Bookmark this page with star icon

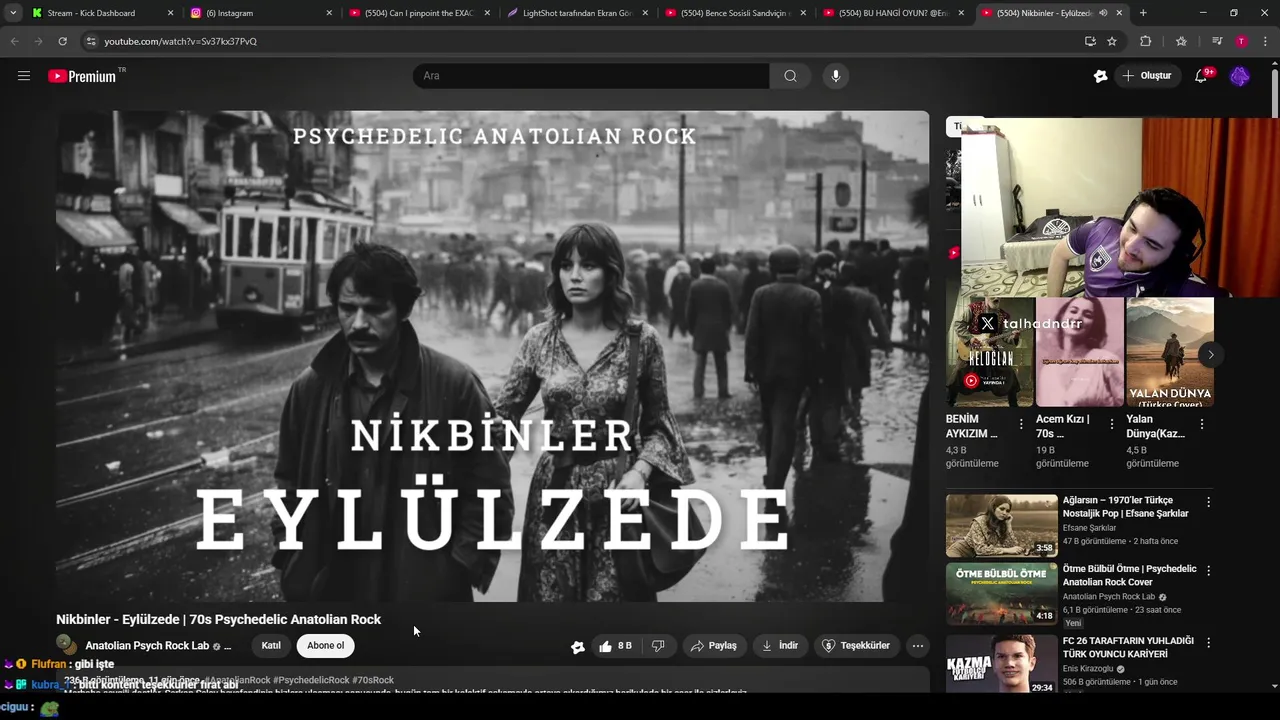(1112, 41)
